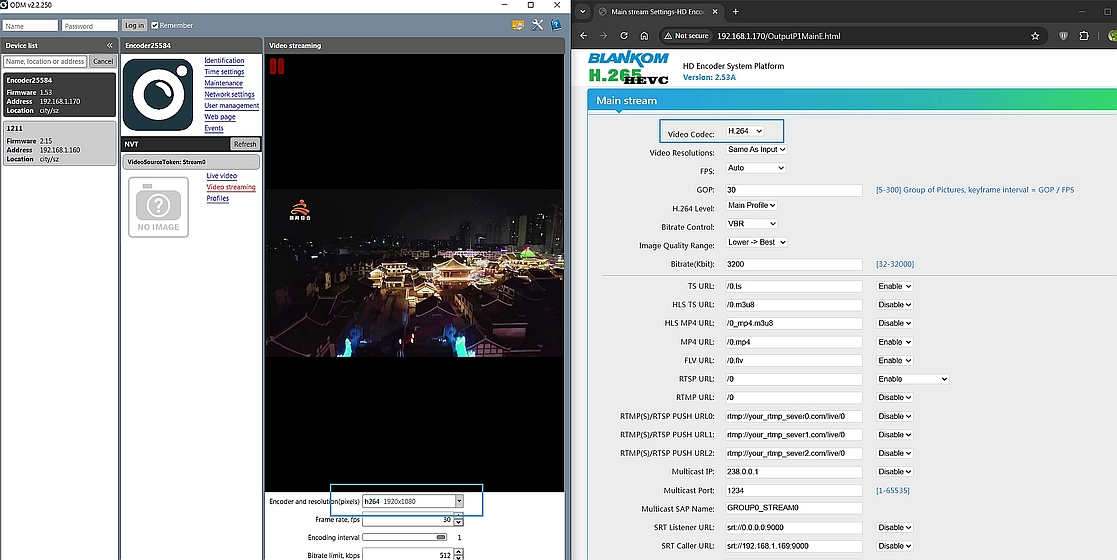The image size is (1117, 560).
Task: Open the help book icon in ODM
Action: pos(556,25)
